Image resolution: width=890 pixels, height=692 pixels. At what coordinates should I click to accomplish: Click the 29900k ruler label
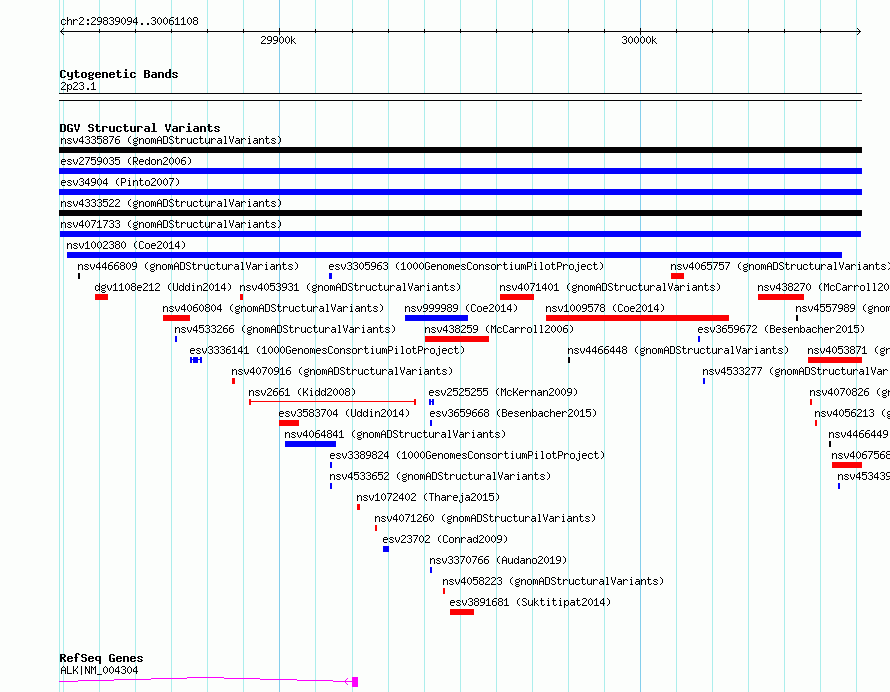pyautogui.click(x=278, y=40)
